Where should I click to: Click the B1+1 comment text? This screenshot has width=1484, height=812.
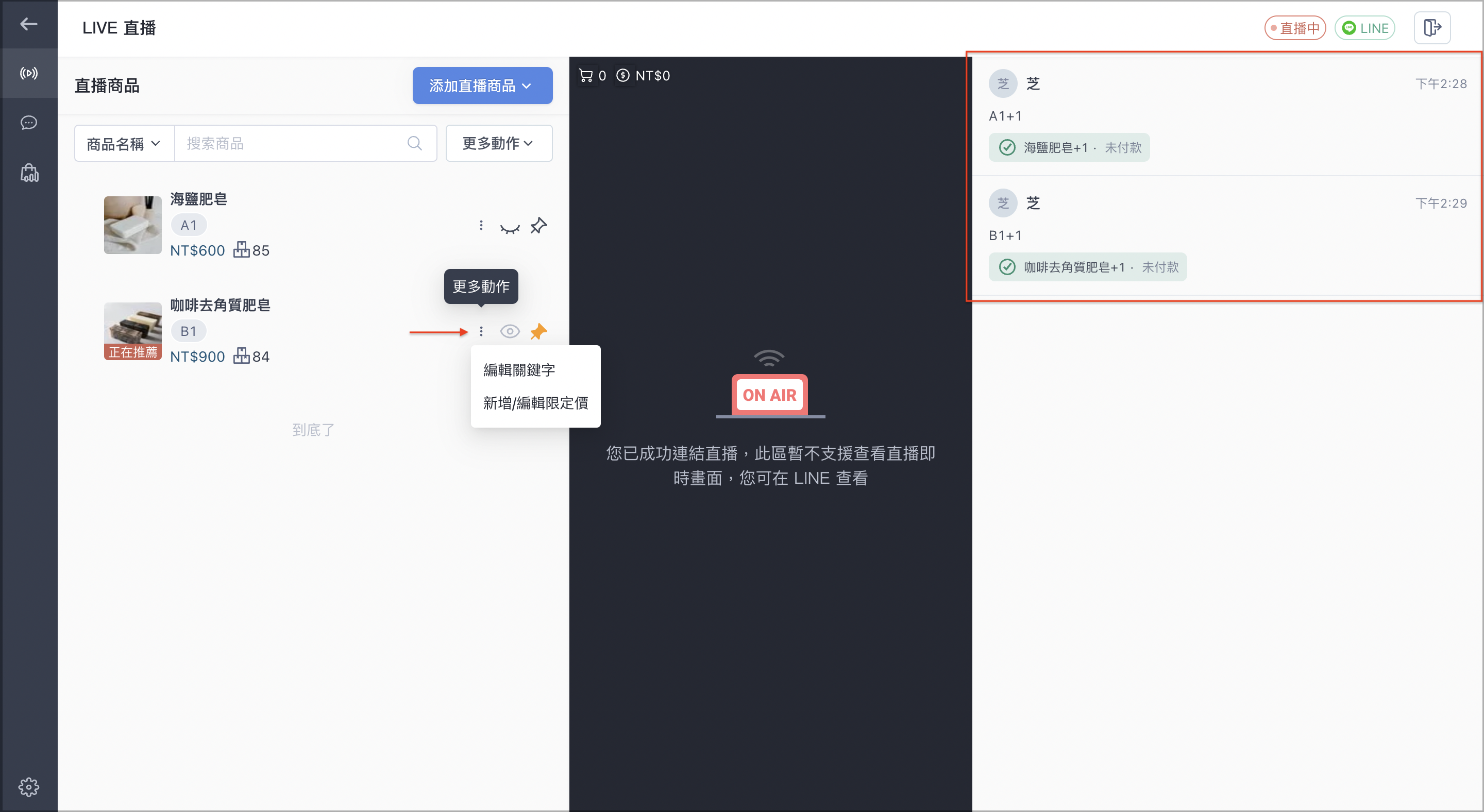point(1005,235)
